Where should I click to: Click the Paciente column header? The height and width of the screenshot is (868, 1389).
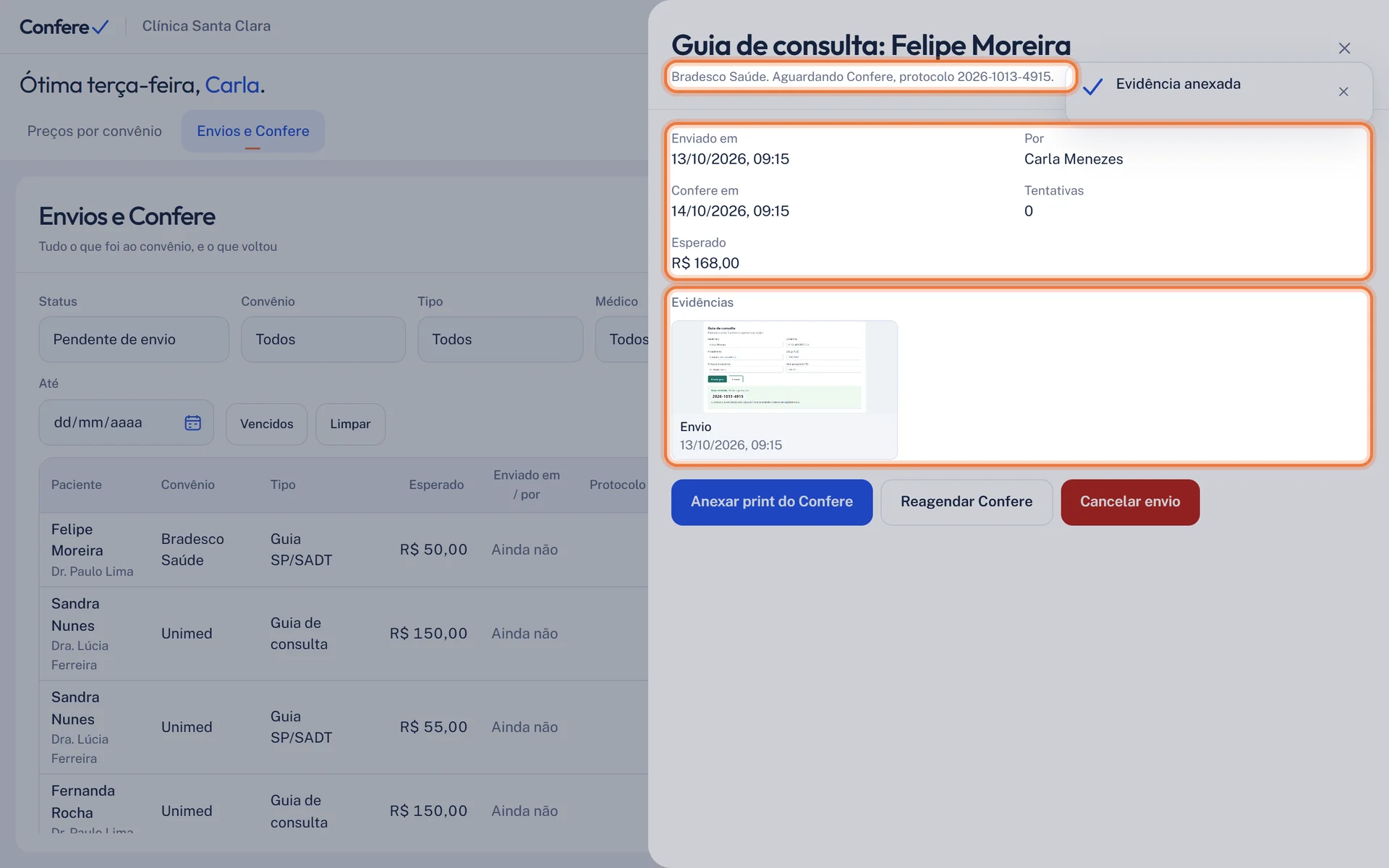coord(77,485)
